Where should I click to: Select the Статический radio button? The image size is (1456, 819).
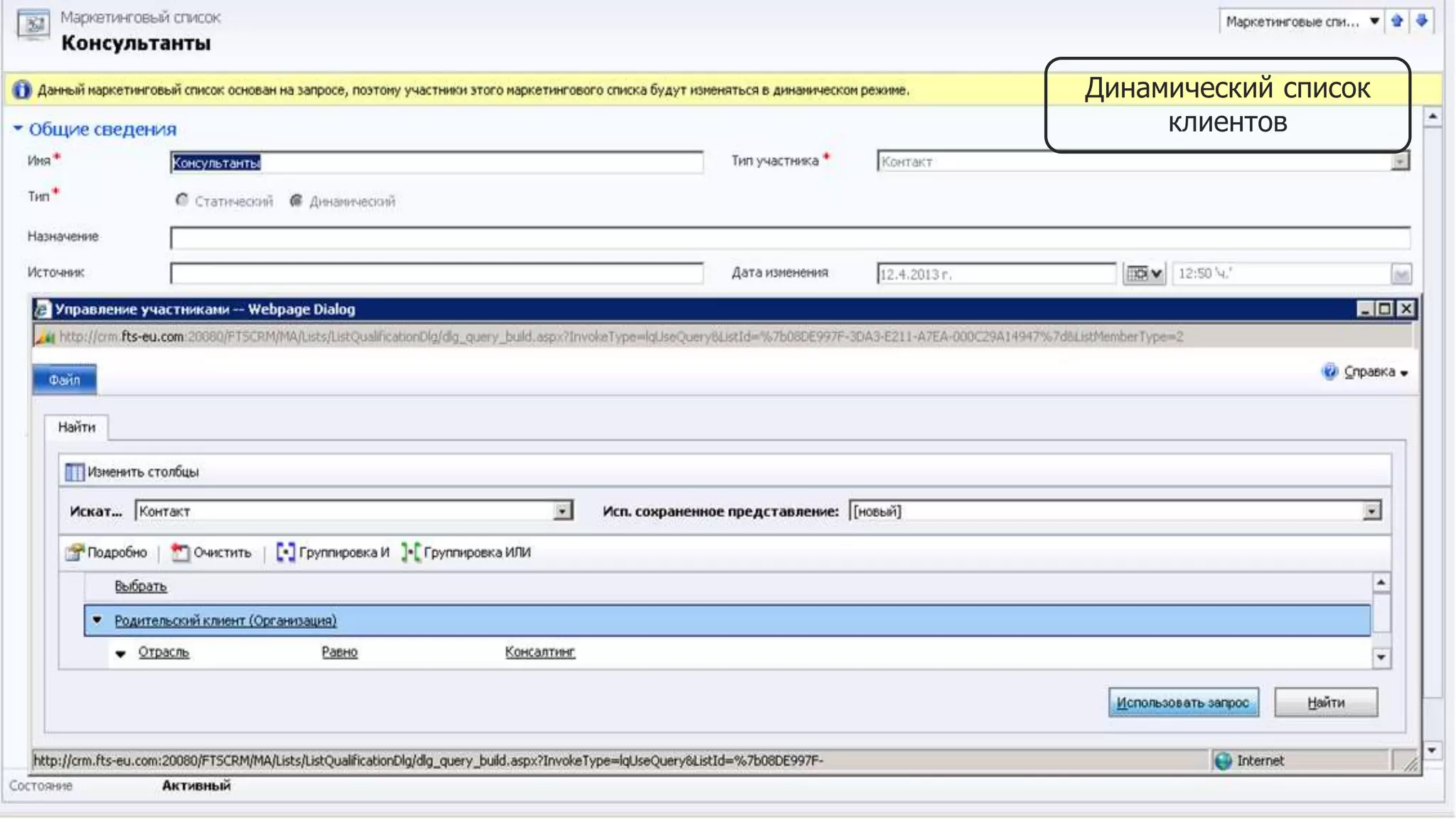182,201
